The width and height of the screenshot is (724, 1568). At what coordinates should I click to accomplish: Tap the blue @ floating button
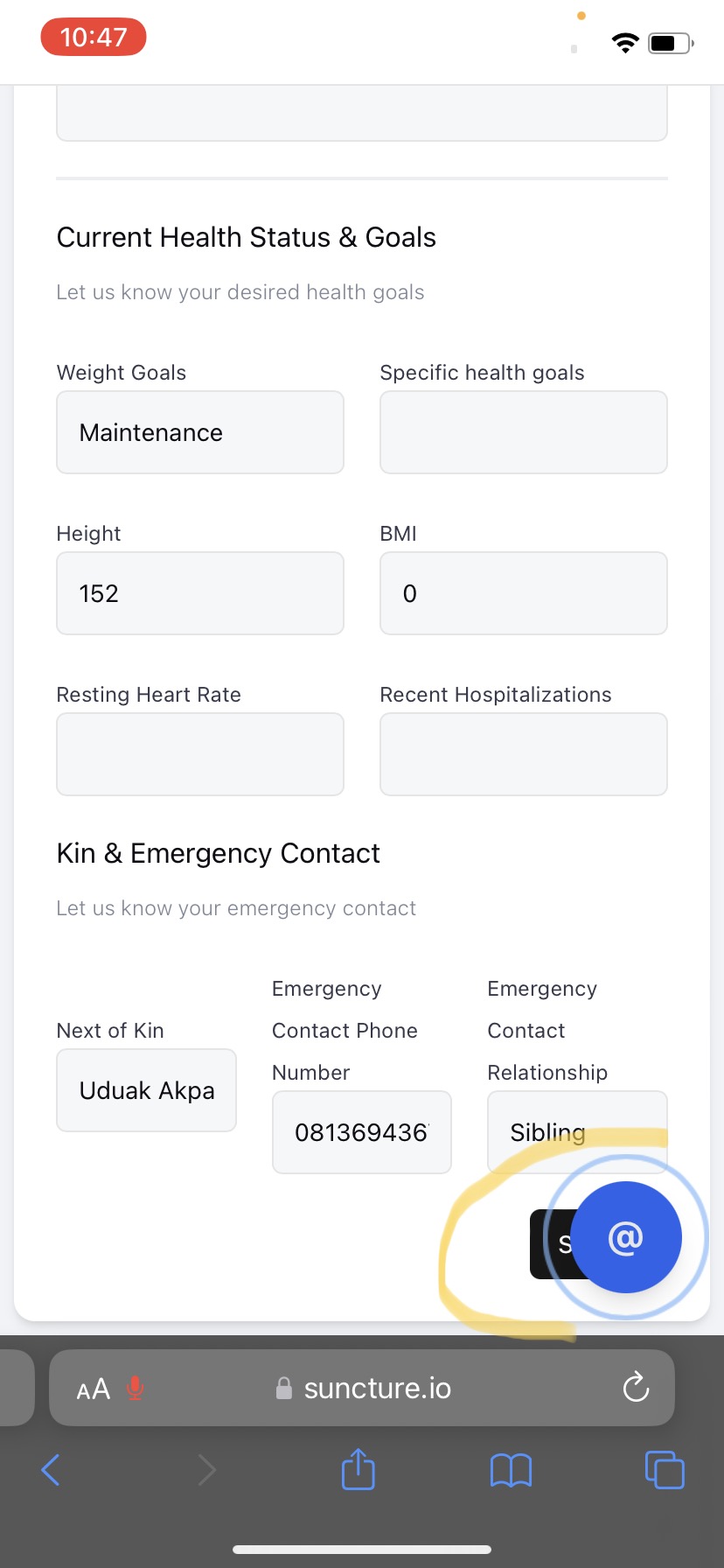tap(626, 1237)
